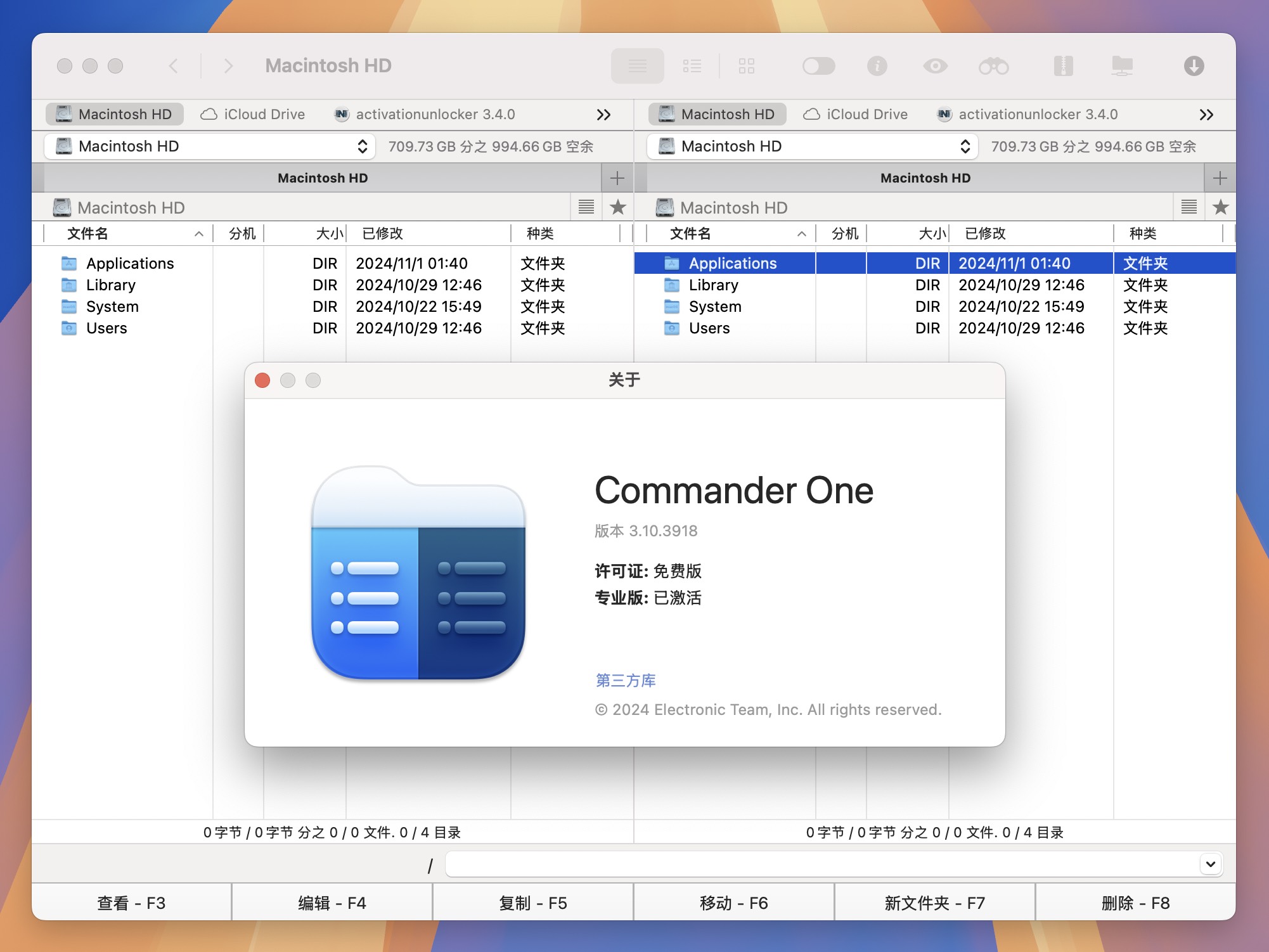This screenshot has height=952, width=1269.
Task: Open search binoculars icon
Action: point(993,66)
